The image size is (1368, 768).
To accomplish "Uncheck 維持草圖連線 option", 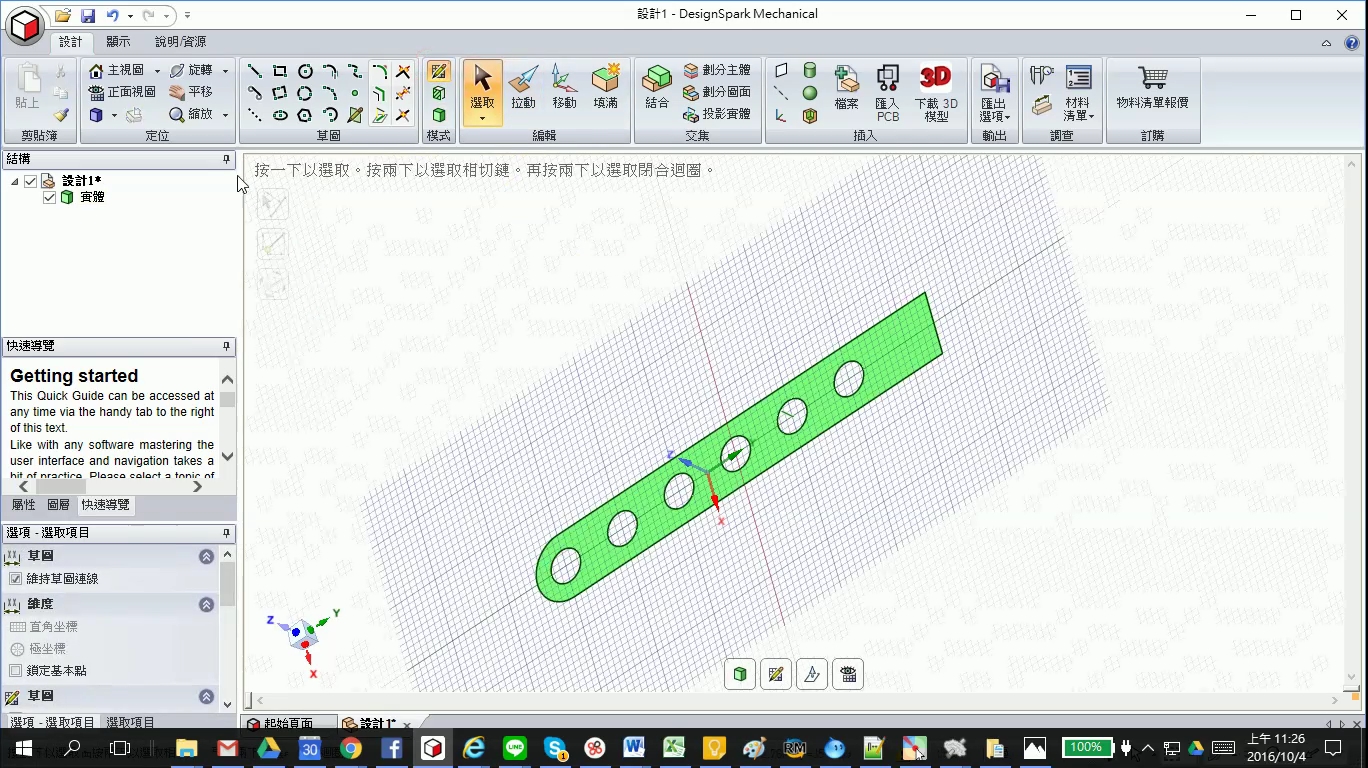I will [x=15, y=579].
